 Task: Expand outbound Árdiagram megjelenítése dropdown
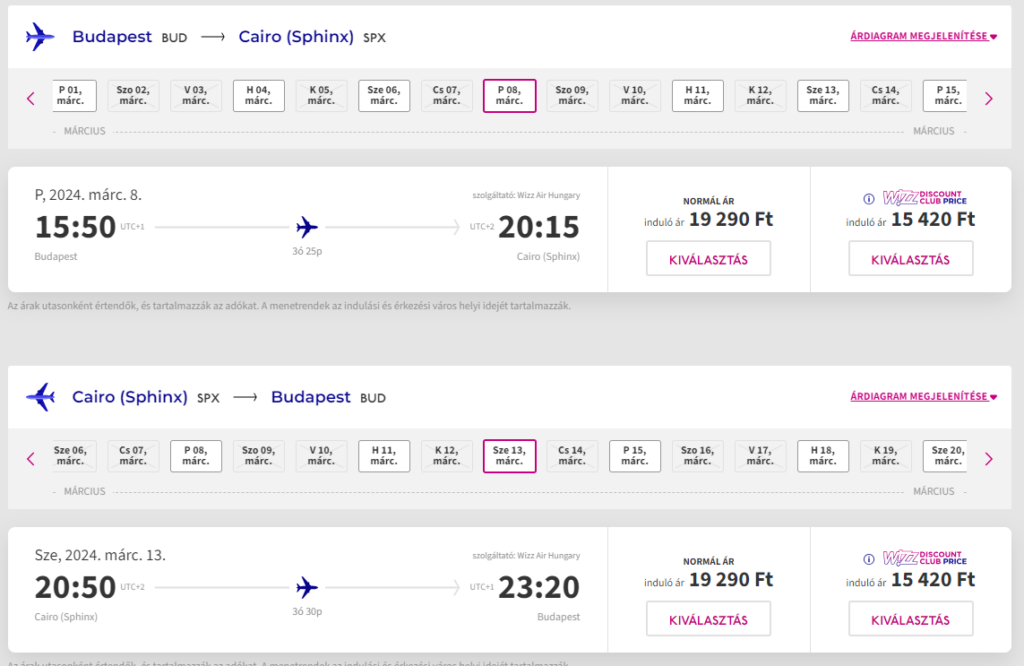point(923,36)
